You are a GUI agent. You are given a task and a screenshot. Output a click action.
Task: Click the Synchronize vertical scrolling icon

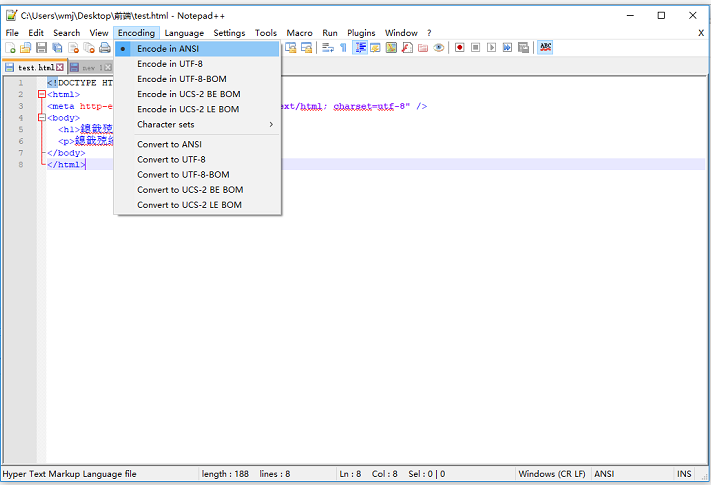(x=291, y=48)
